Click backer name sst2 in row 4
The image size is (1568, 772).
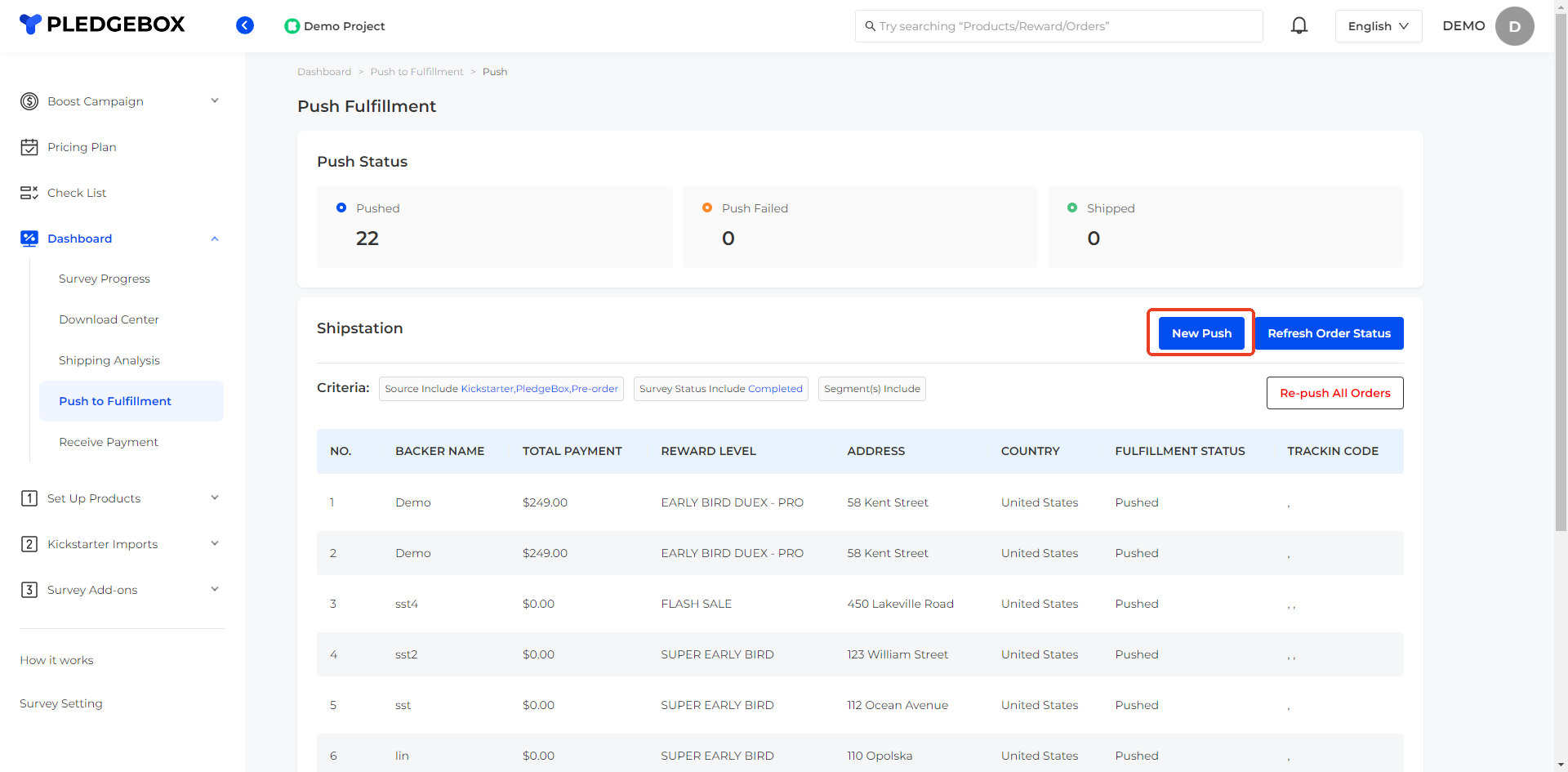[407, 654]
